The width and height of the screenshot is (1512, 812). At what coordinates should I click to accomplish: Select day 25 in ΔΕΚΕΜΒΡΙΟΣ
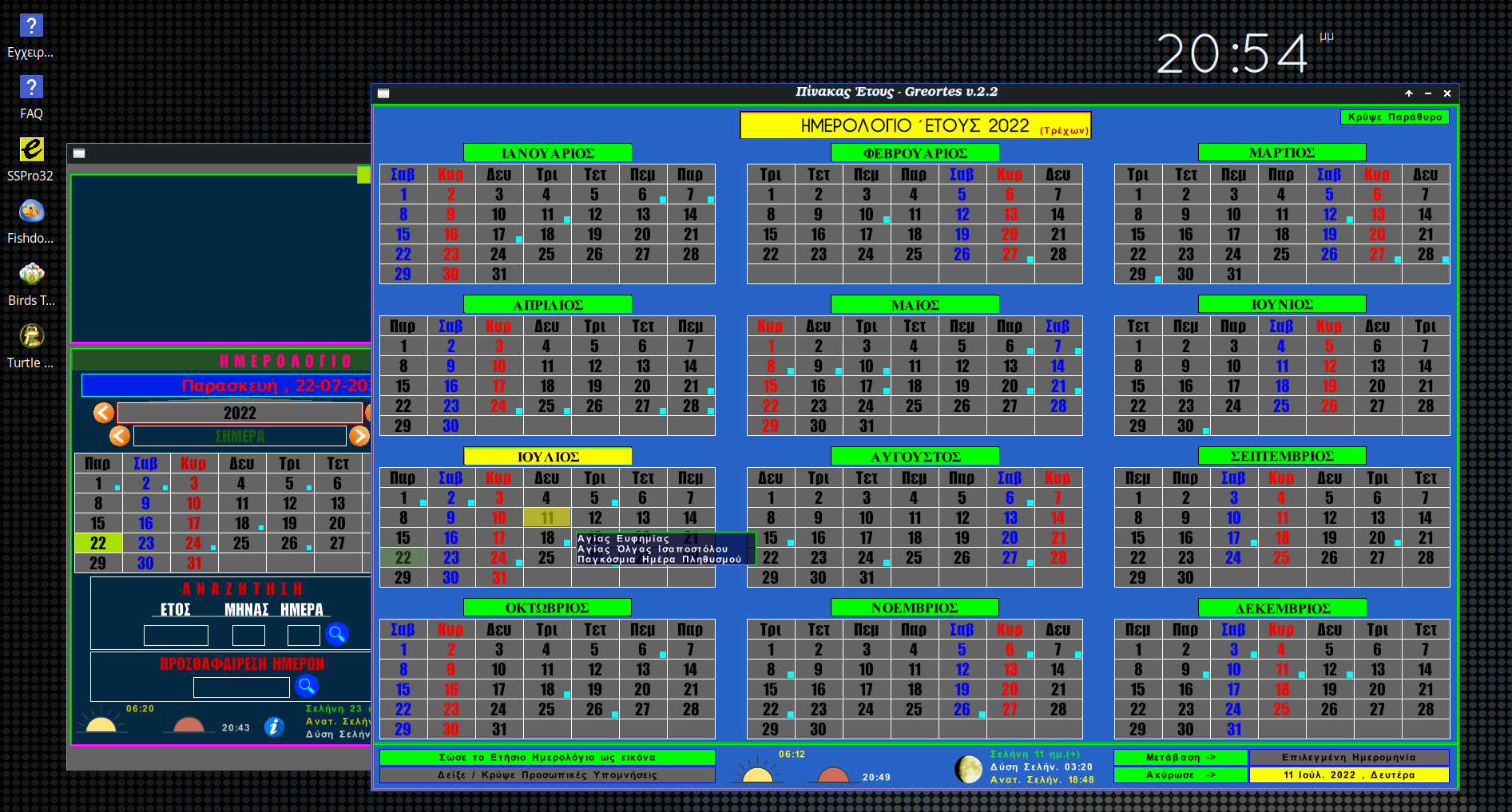pos(1282,709)
